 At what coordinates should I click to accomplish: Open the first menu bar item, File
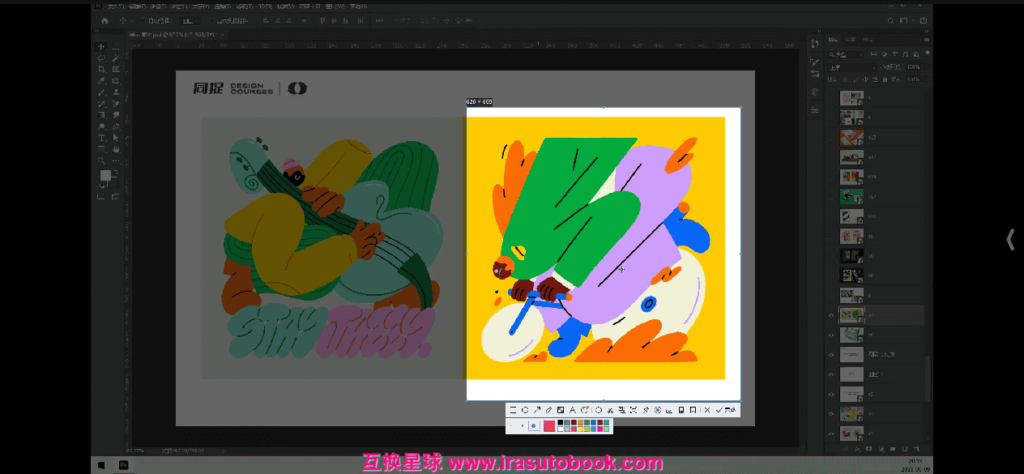[x=115, y=7]
